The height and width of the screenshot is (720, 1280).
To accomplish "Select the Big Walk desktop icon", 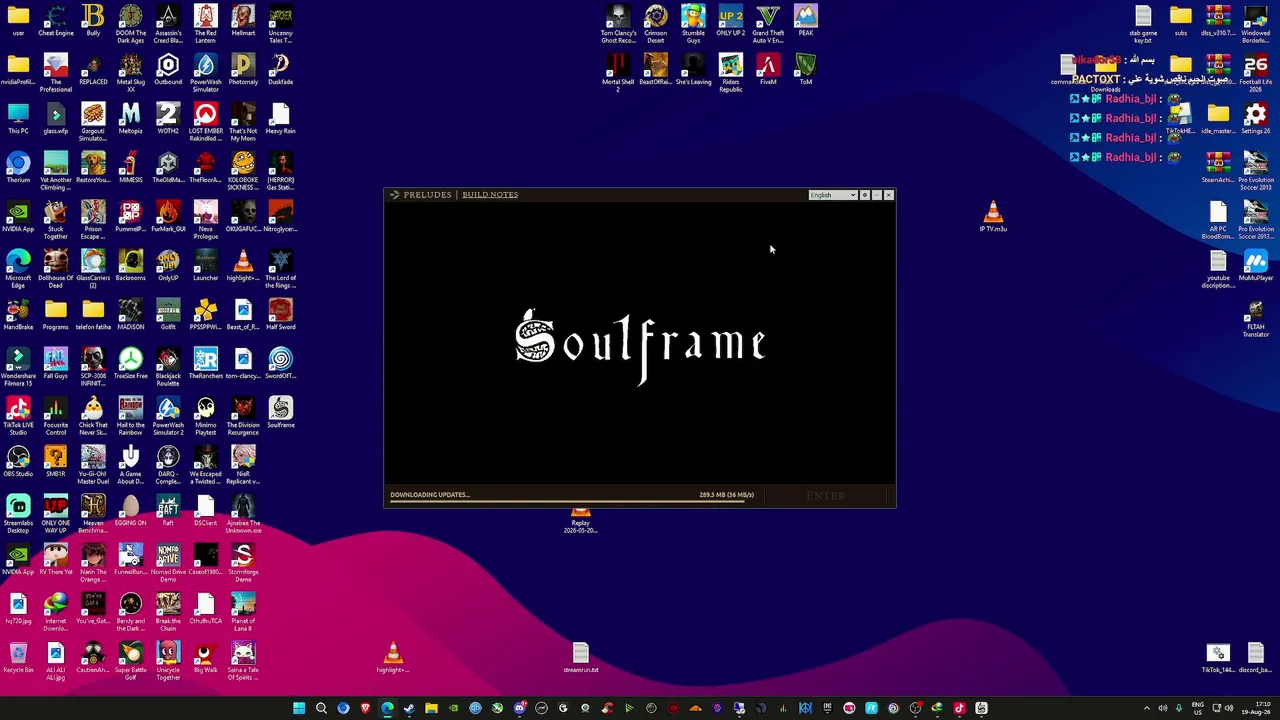I will click(206, 658).
